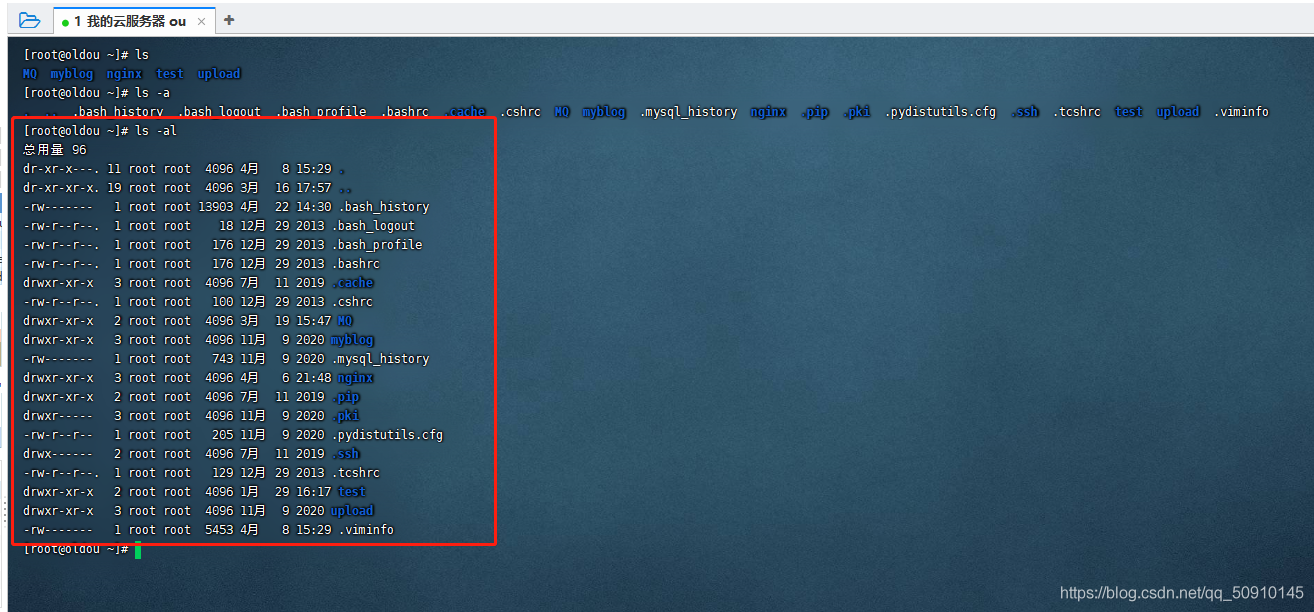Click .viminfo in the ls -a output row

point(1241,112)
